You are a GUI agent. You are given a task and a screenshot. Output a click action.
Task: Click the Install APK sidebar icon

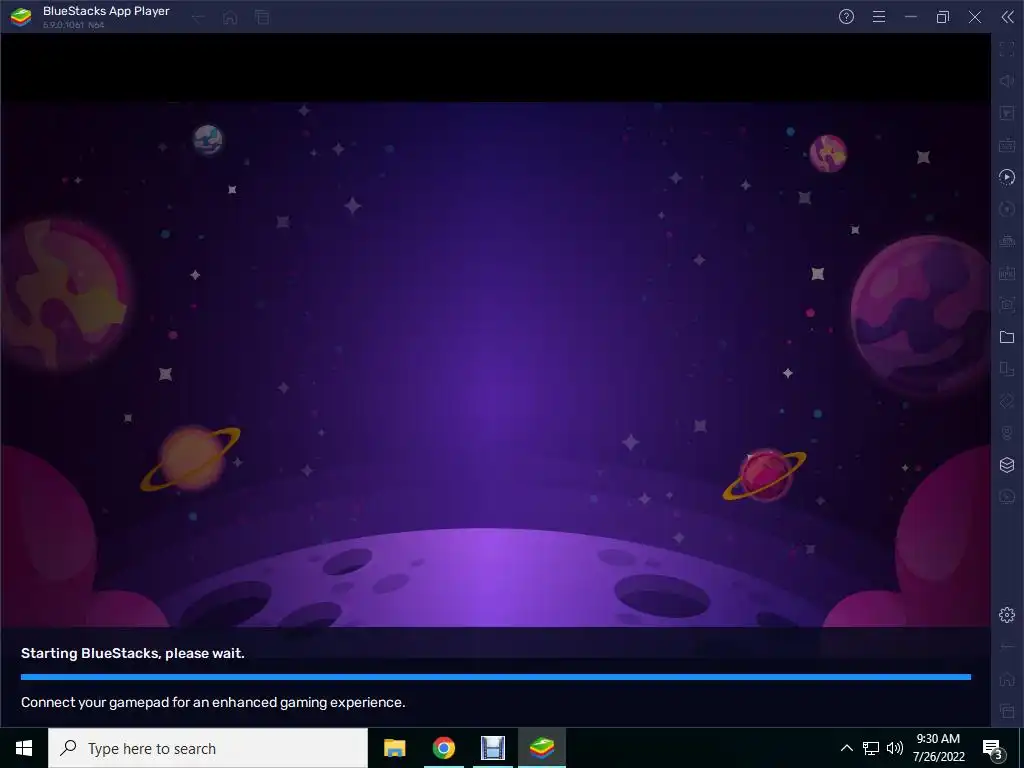pyautogui.click(x=1007, y=273)
